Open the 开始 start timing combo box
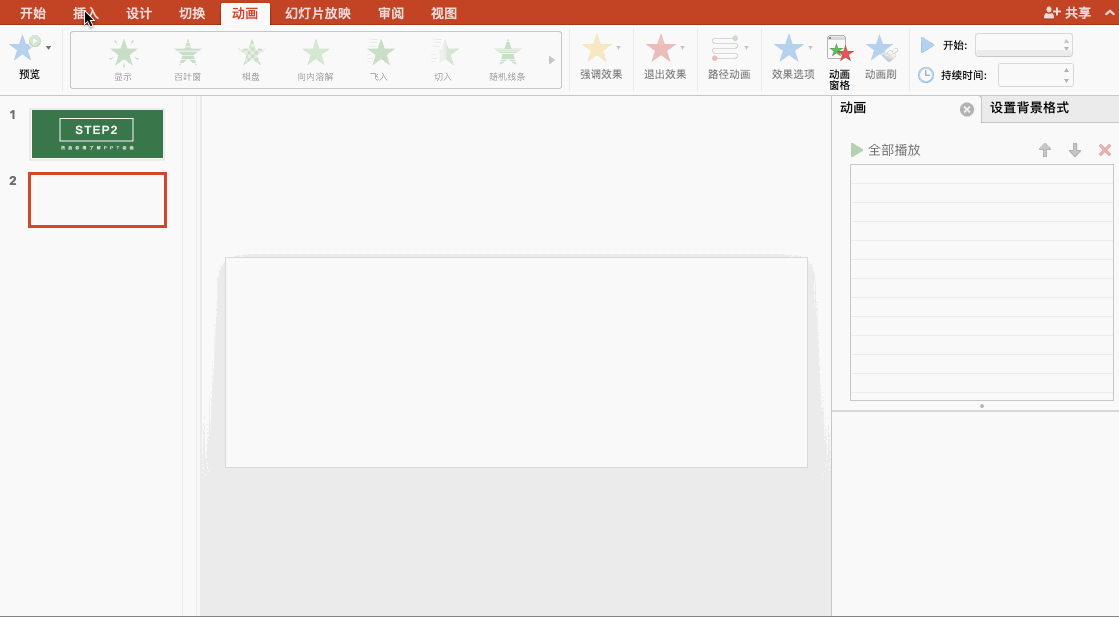This screenshot has width=1119, height=617. (x=1024, y=45)
